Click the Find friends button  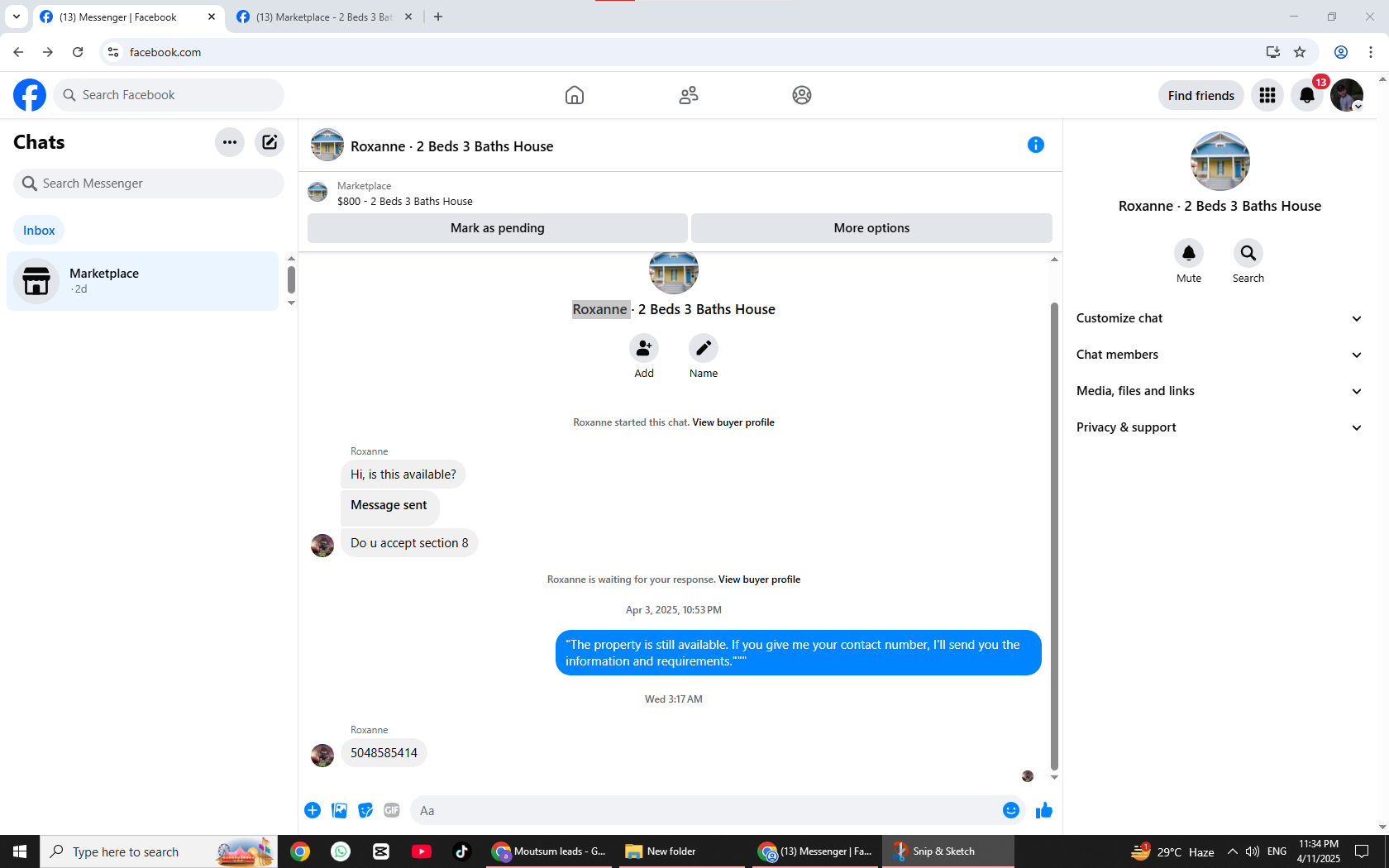pyautogui.click(x=1201, y=95)
